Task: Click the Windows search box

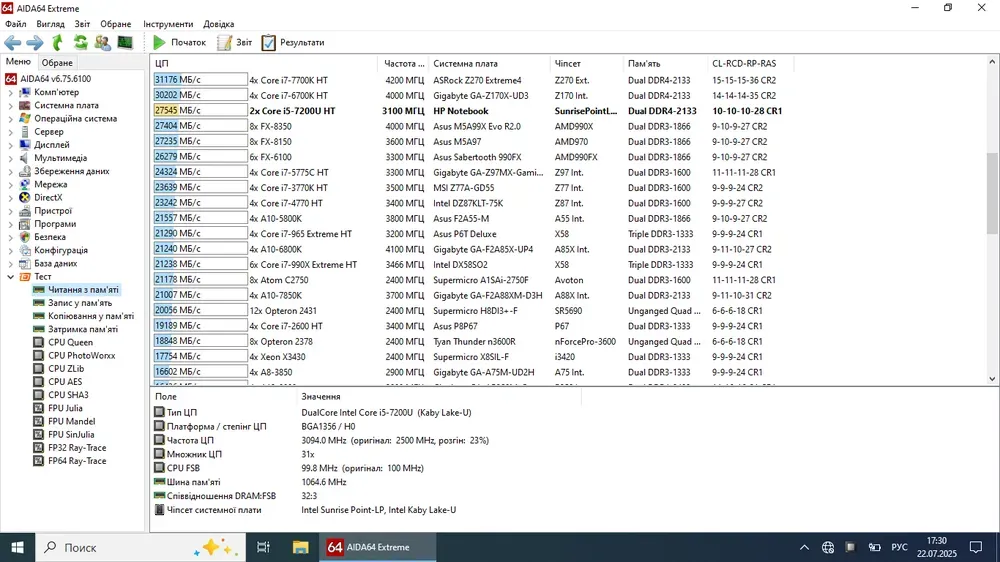Action: coord(120,547)
